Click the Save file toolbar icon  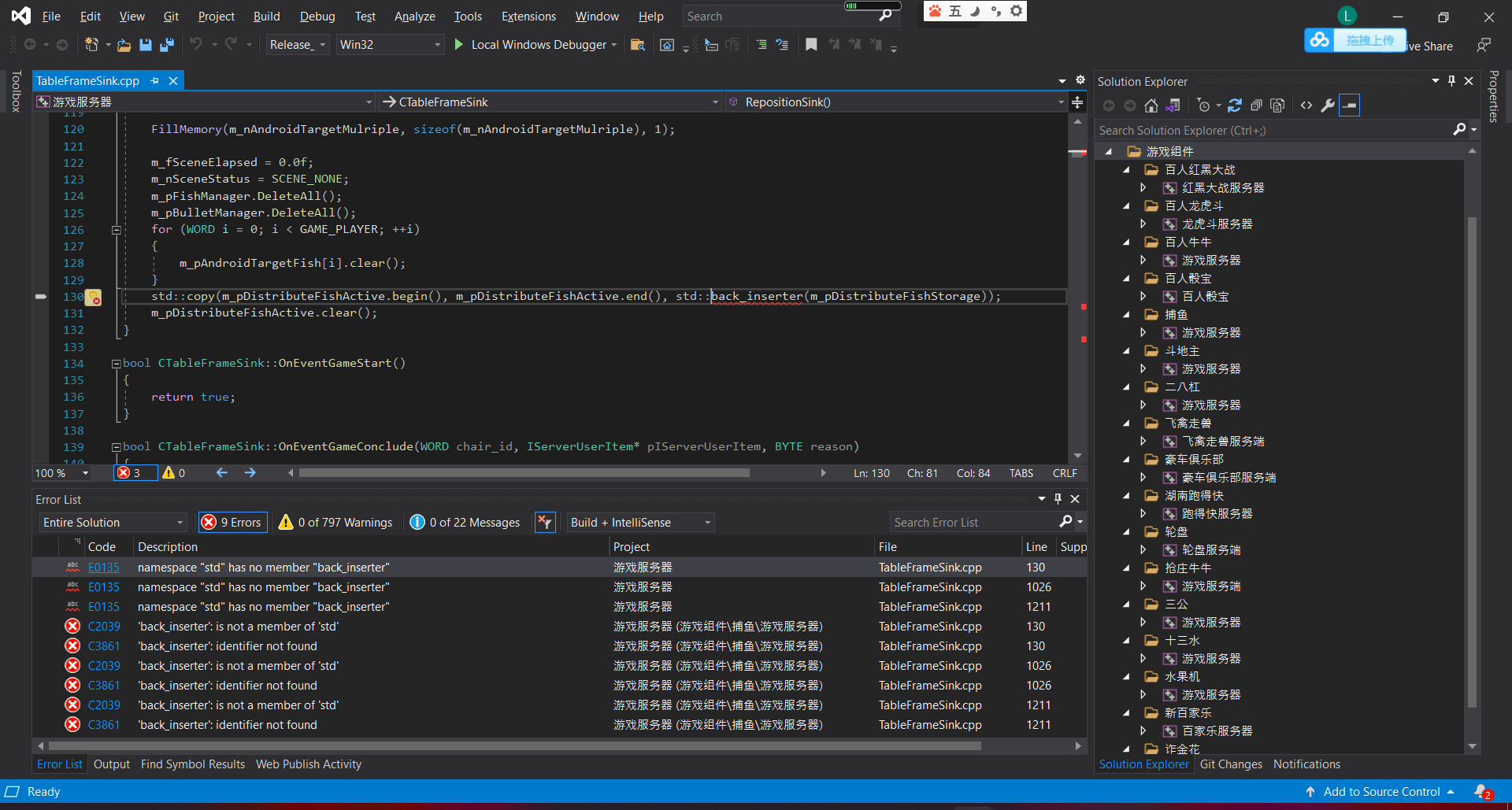click(146, 45)
